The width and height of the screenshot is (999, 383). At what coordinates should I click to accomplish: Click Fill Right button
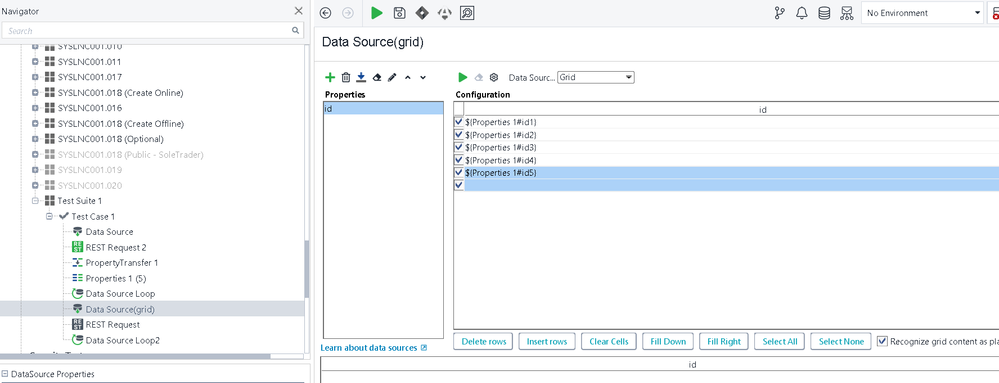[x=724, y=342]
